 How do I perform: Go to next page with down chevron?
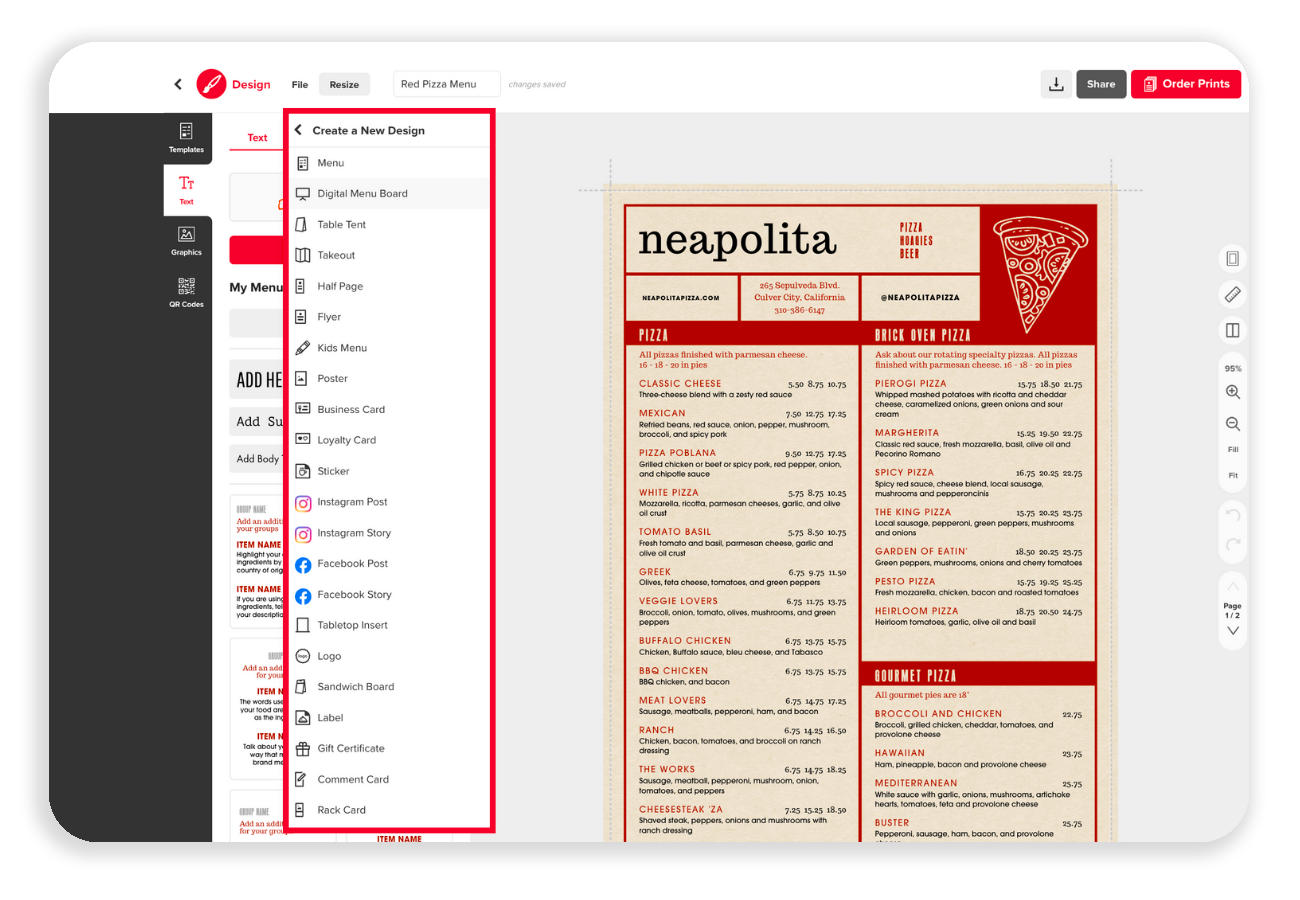1233,630
